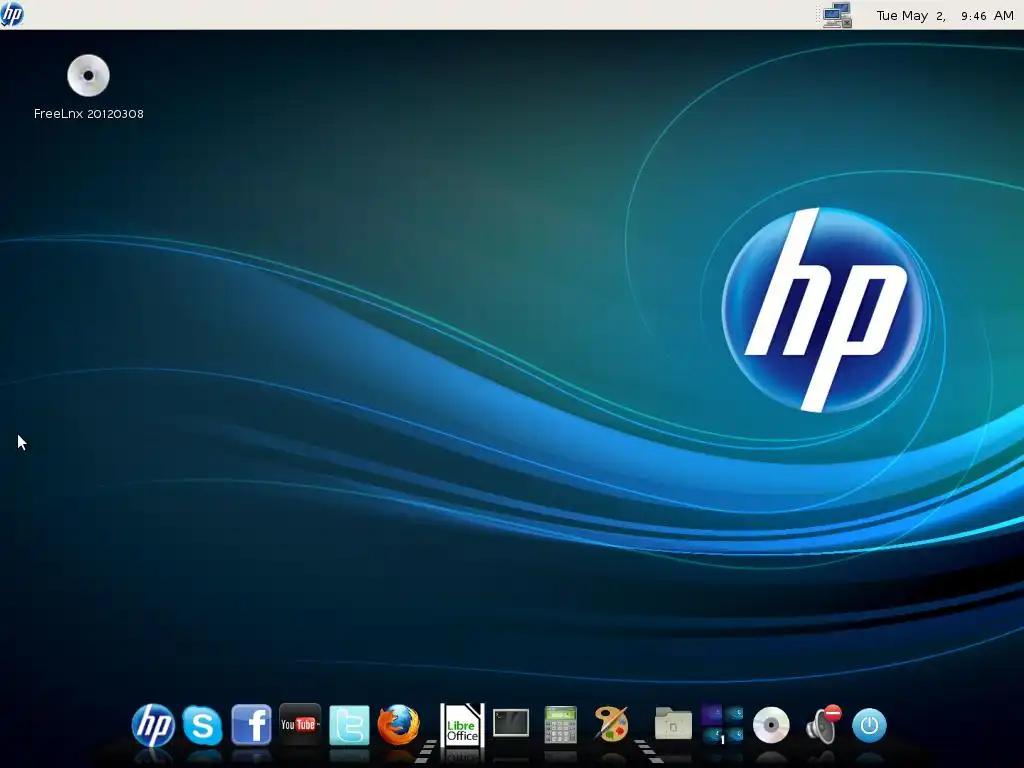
Task: Open the disc icon in the dock
Action: 771,725
